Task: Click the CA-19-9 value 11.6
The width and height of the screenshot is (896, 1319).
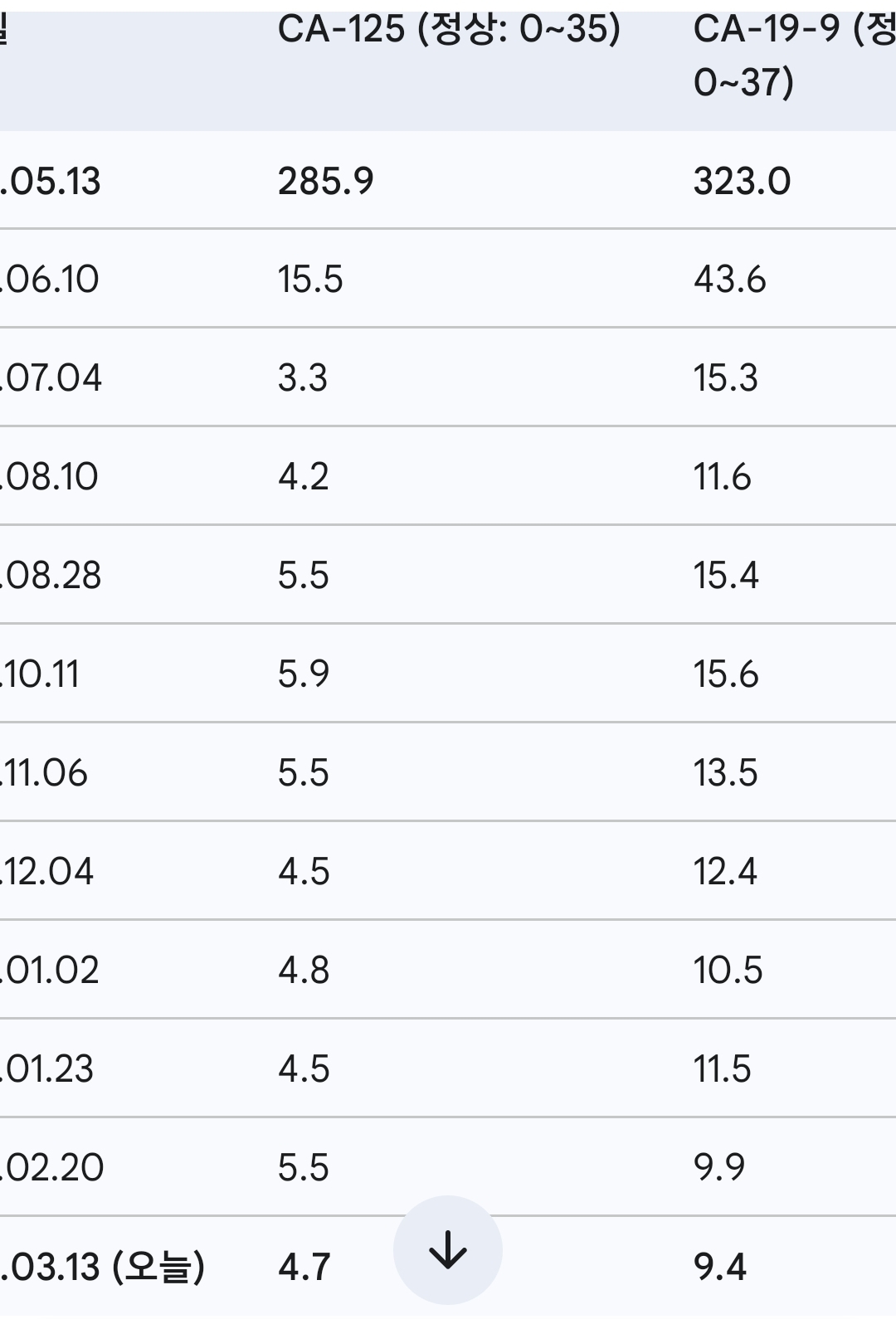Action: pos(723,477)
